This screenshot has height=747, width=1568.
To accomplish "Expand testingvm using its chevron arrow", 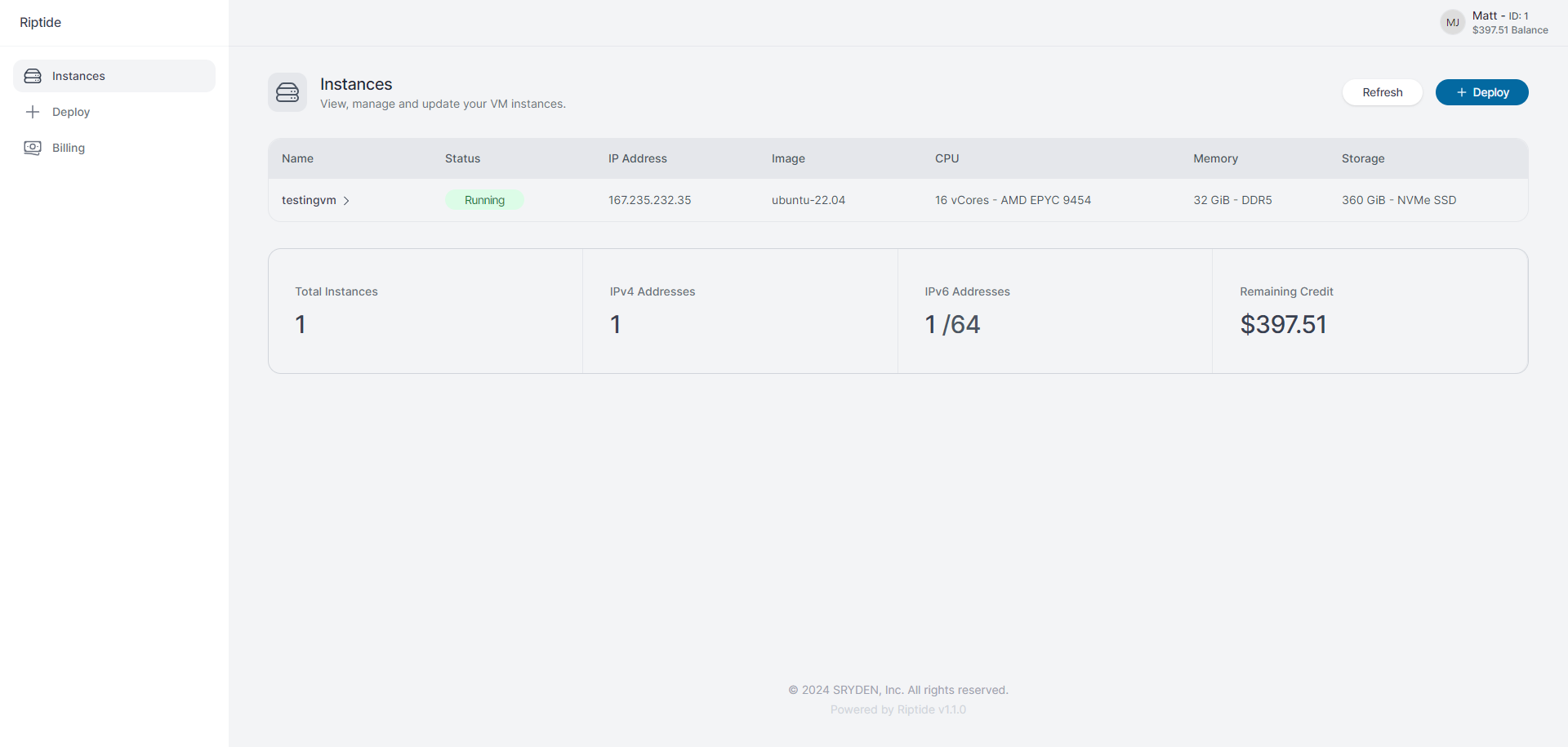I will (x=346, y=201).
